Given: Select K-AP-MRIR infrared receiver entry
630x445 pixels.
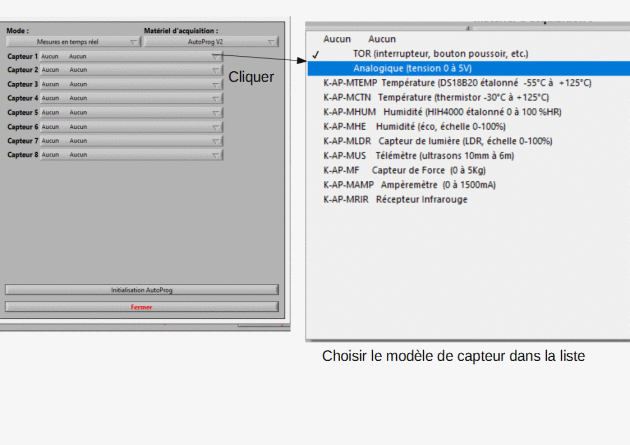Looking at the screenshot, I should tap(395, 199).
